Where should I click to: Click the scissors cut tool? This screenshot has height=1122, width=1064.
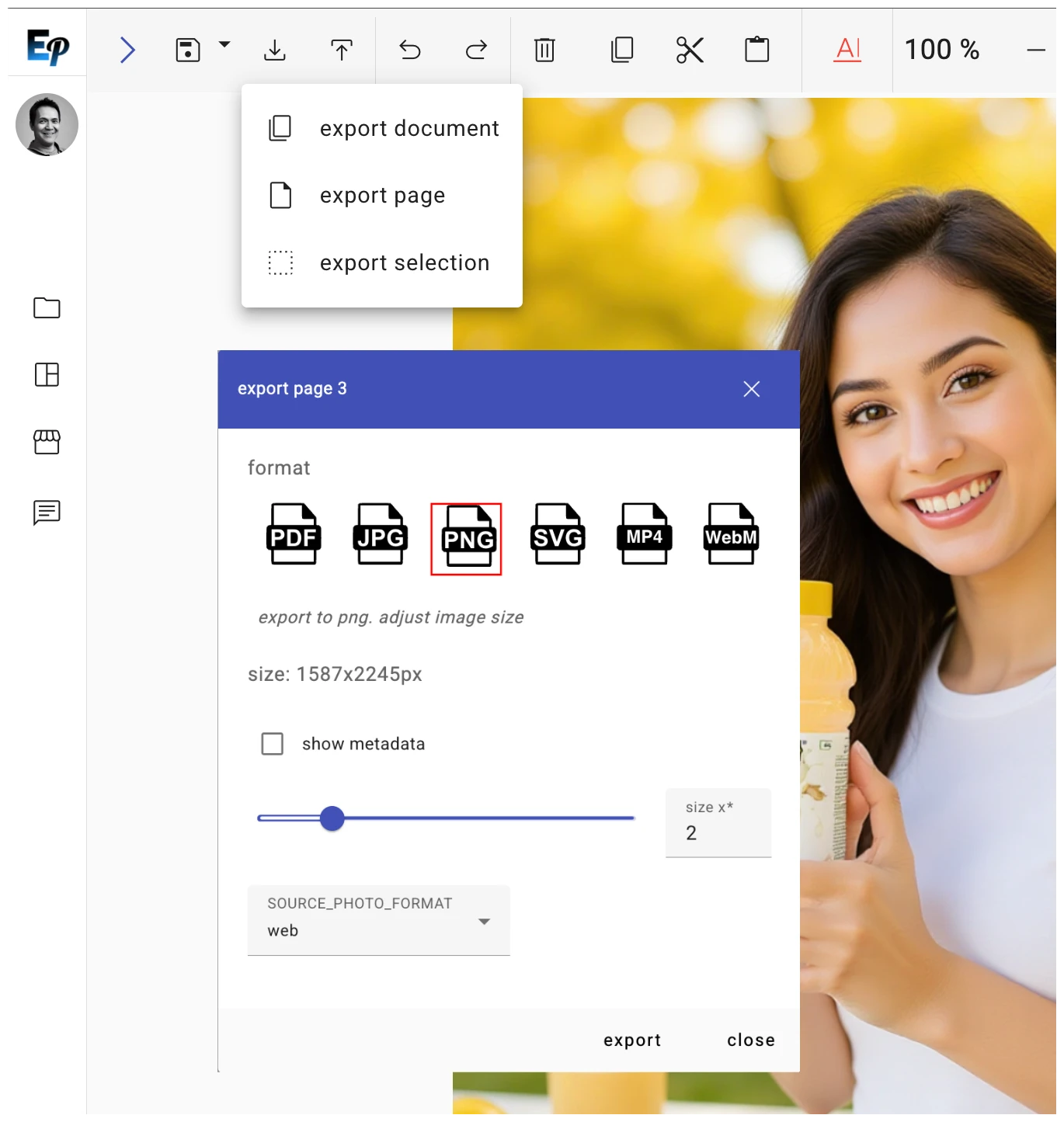[x=689, y=50]
